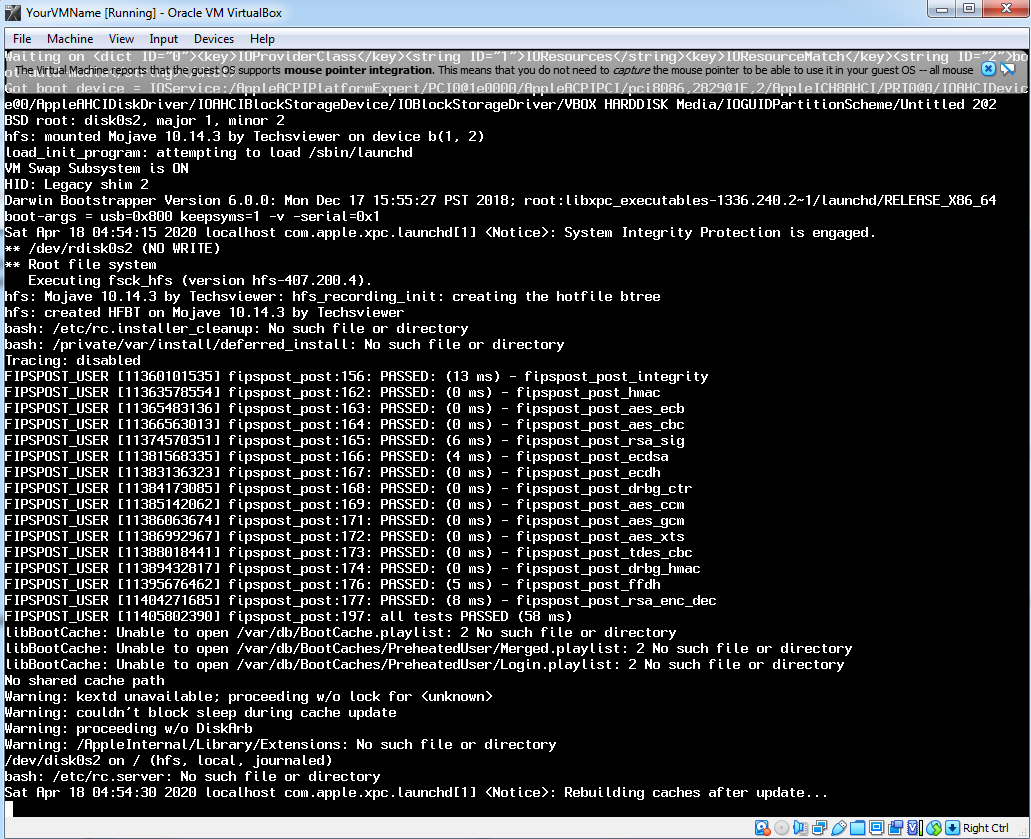Click the optical disc status icon

click(781, 828)
